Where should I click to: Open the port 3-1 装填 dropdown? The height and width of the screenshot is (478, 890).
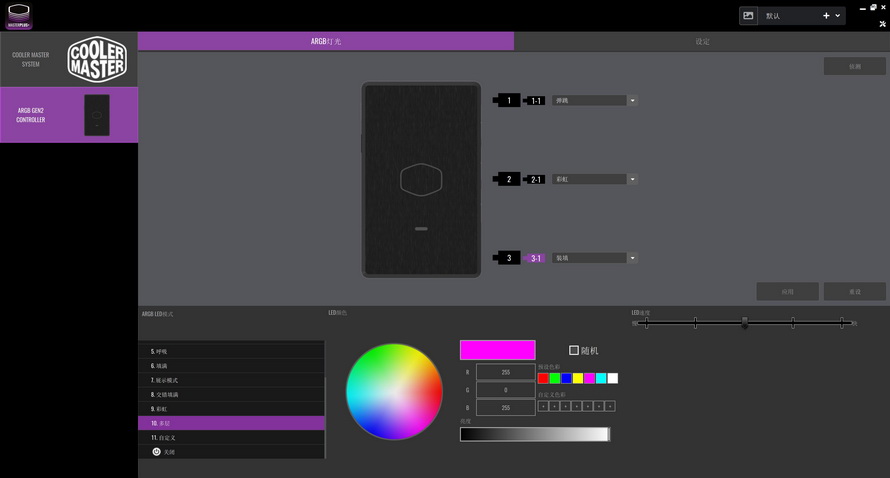click(633, 258)
